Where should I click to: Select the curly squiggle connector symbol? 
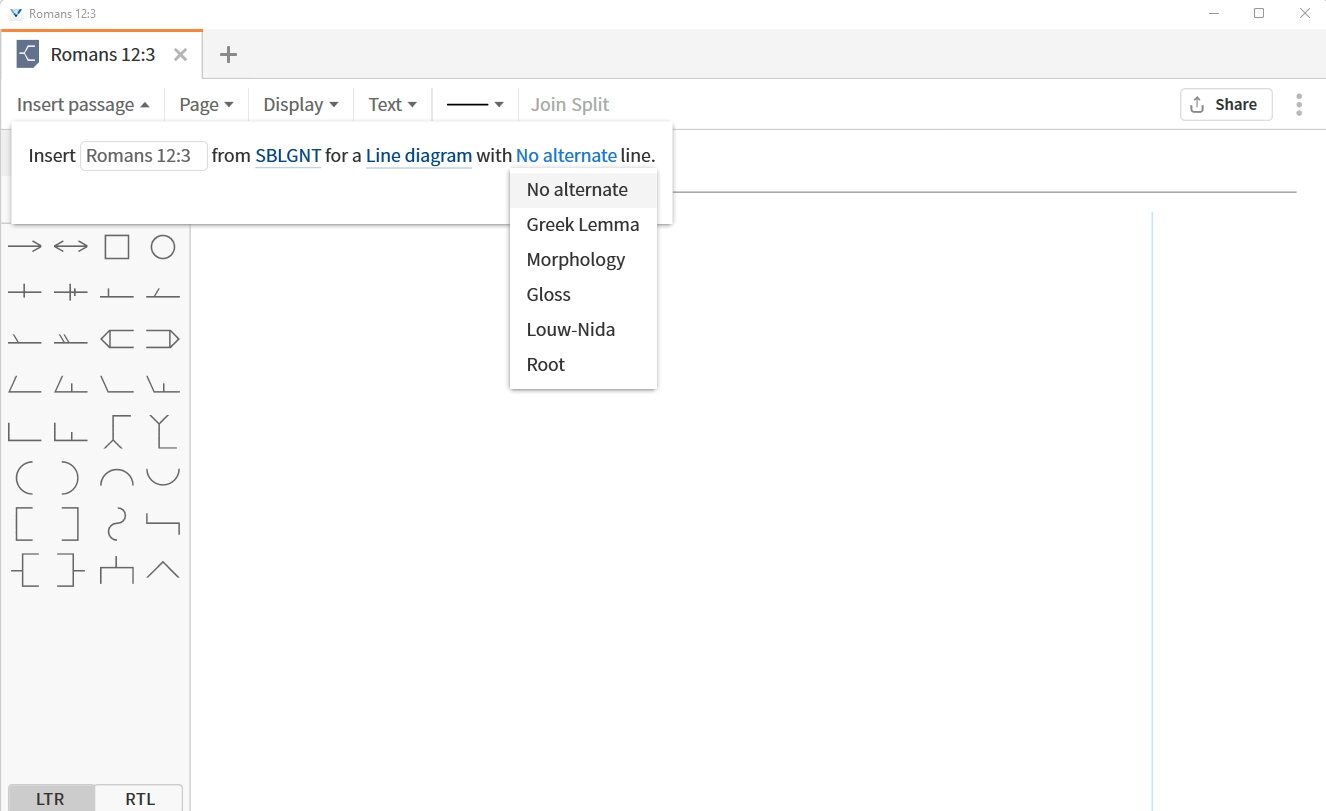coord(117,524)
